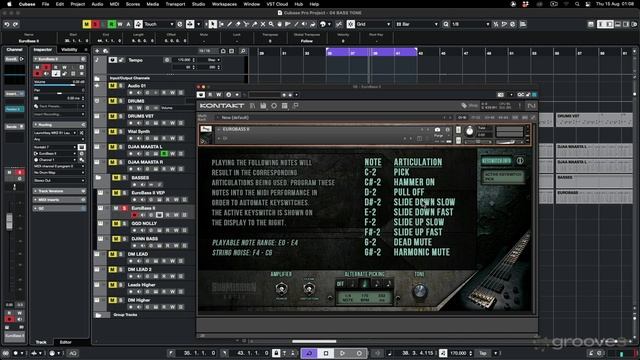The height and width of the screenshot is (360, 640).
Task: Click the Undo arrow in the Cubase toolbar
Action: [x=7, y=24]
